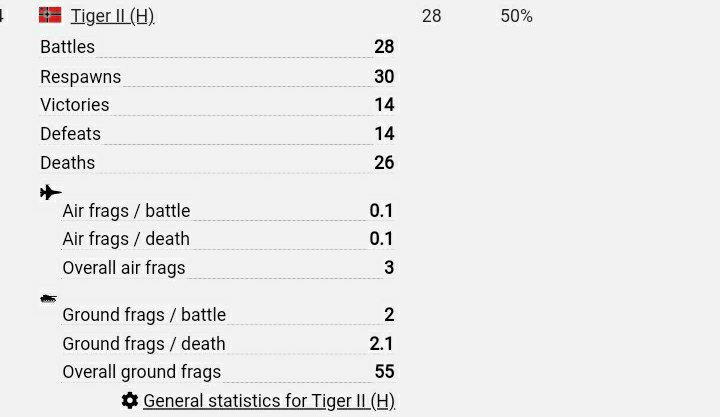720x417 pixels.
Task: Click the German flag icon beside Tiger II
Action: coord(50,15)
